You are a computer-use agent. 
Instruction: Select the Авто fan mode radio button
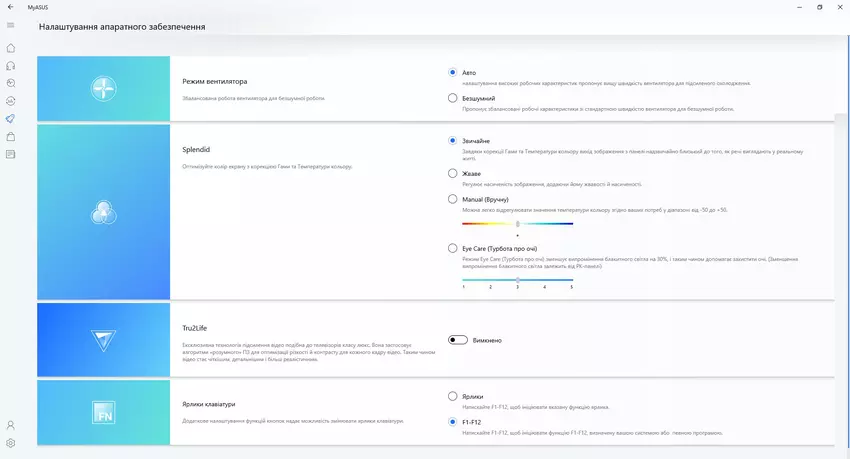[453, 72]
